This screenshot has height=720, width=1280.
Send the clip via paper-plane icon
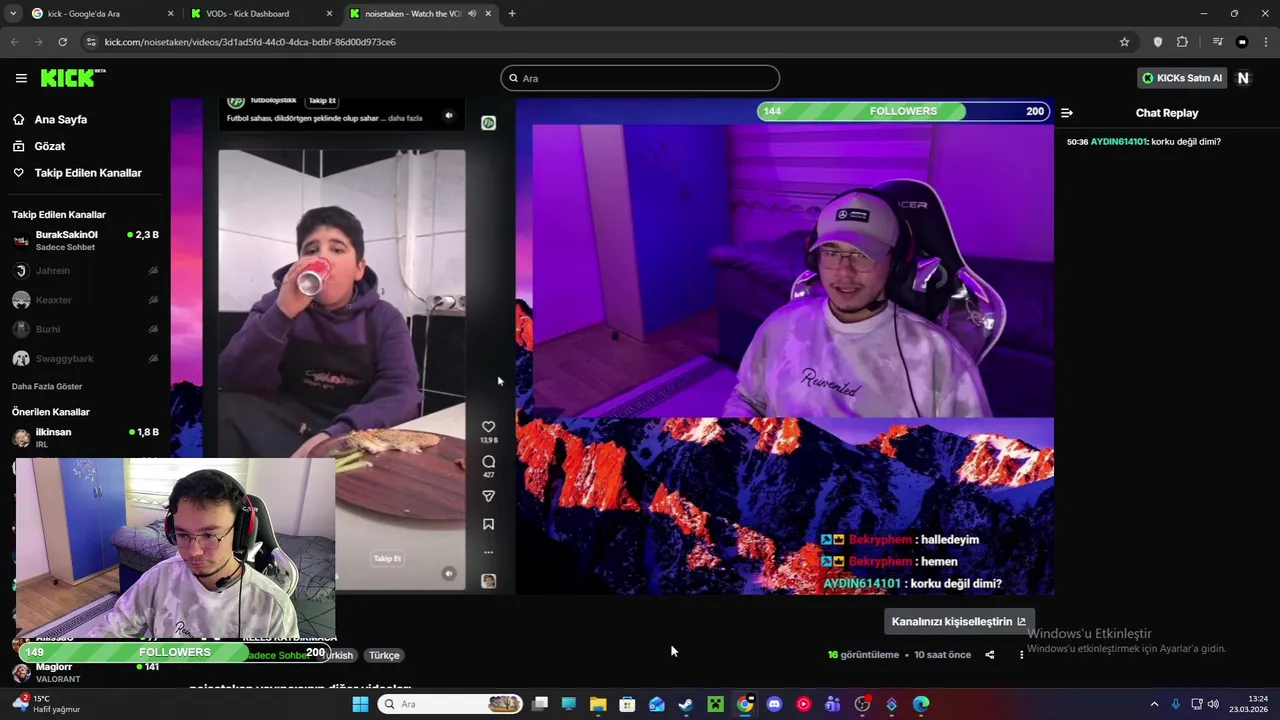pyautogui.click(x=488, y=496)
